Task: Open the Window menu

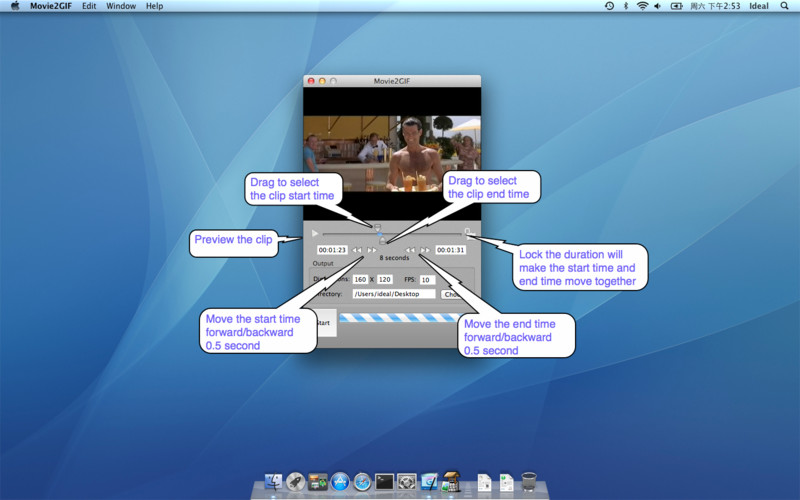Action: [121, 6]
